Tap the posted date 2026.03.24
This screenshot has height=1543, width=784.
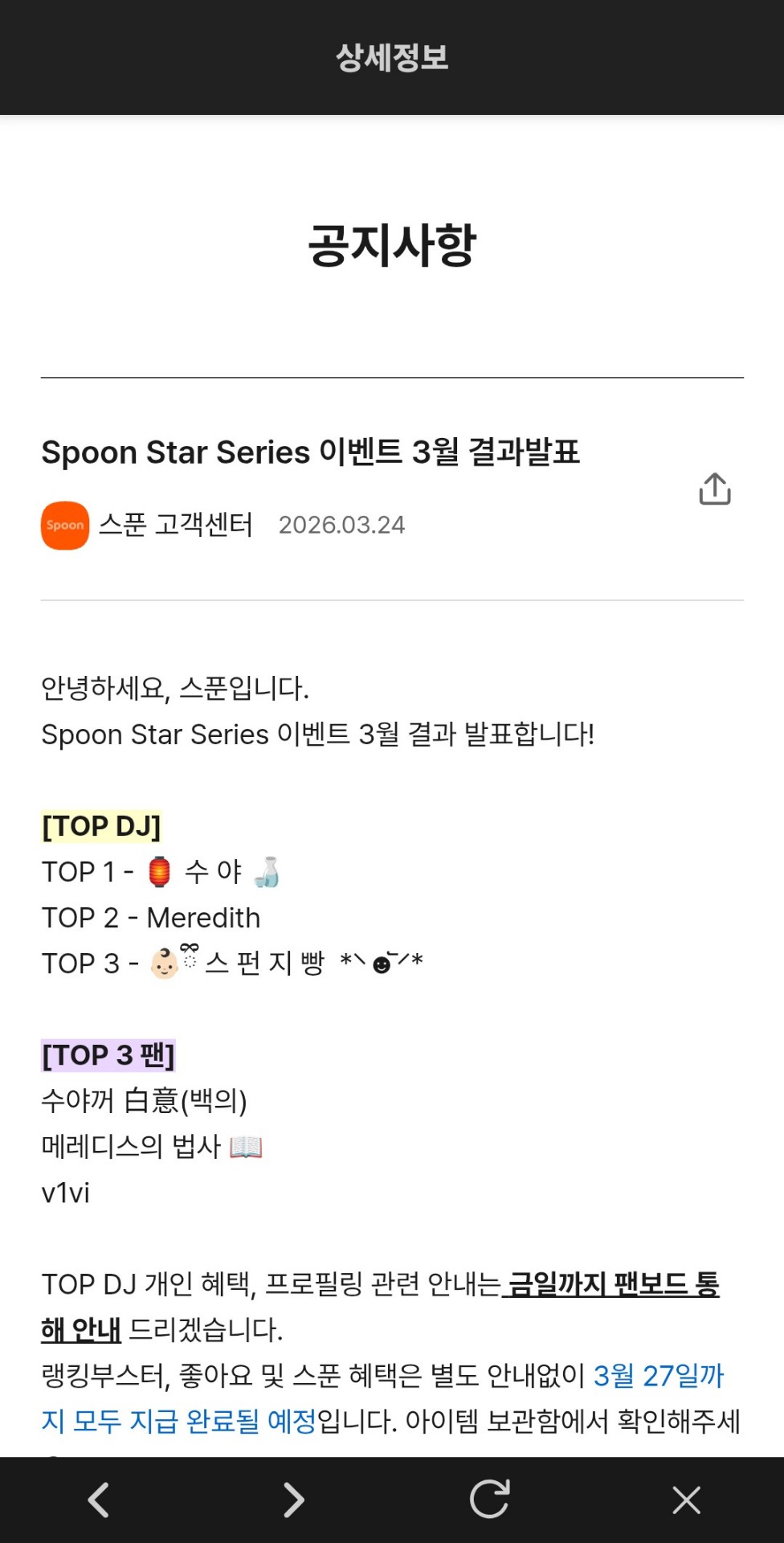(341, 526)
